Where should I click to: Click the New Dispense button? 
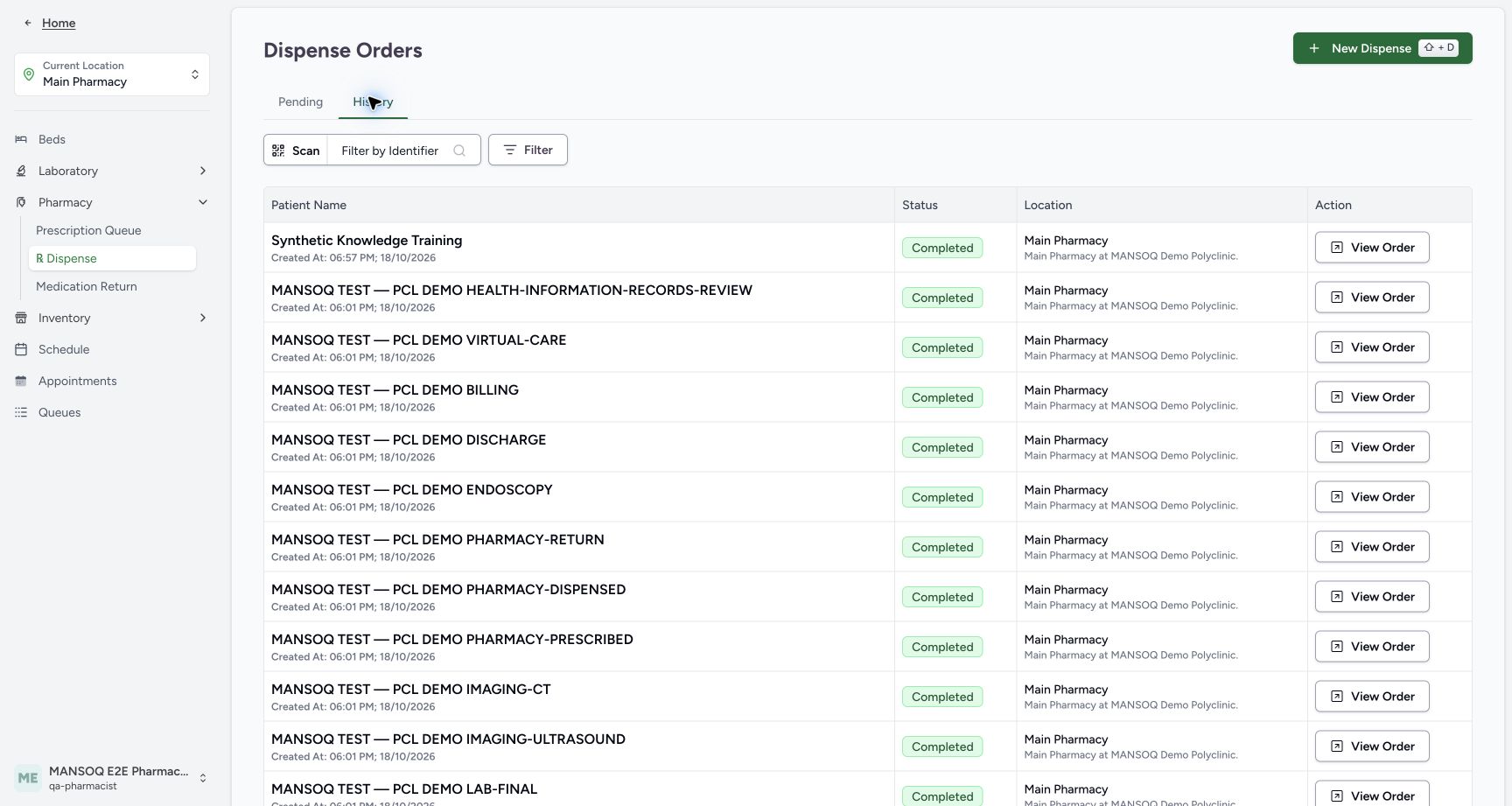1382,48
